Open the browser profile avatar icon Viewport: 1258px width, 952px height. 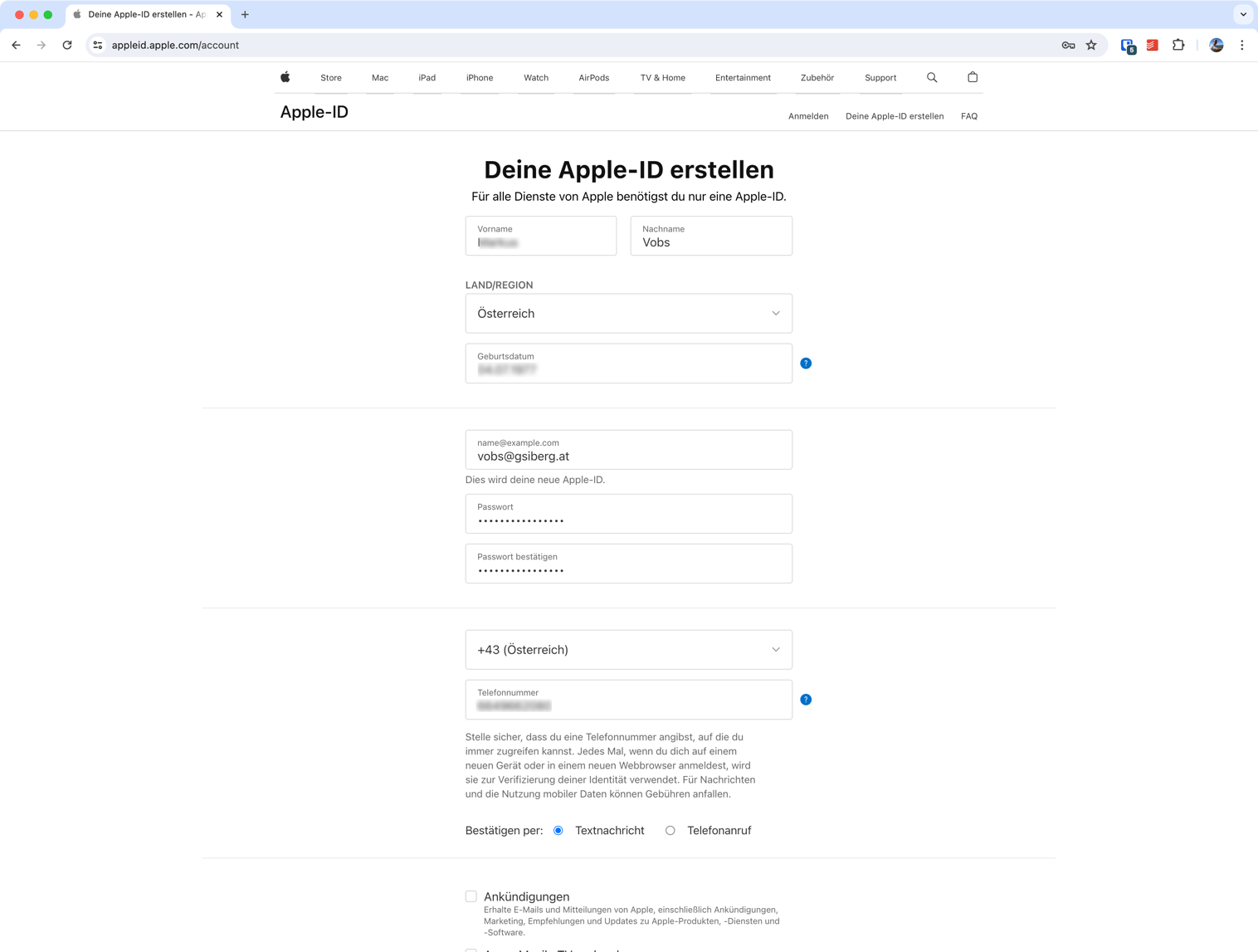(1216, 46)
